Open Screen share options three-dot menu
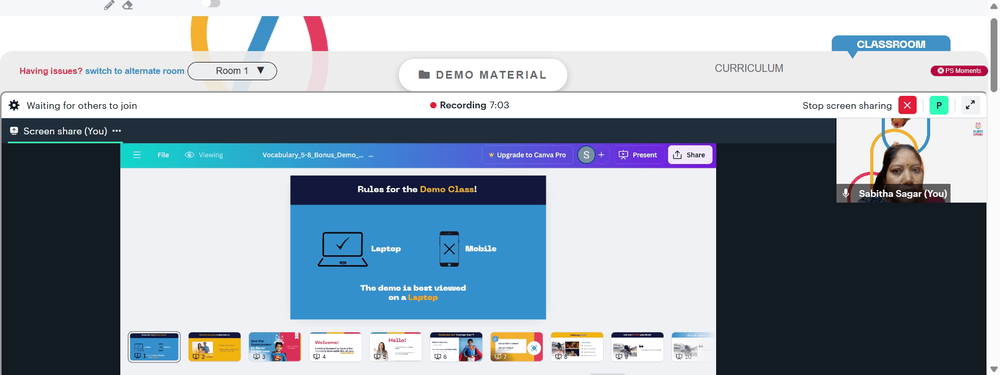 (117, 131)
